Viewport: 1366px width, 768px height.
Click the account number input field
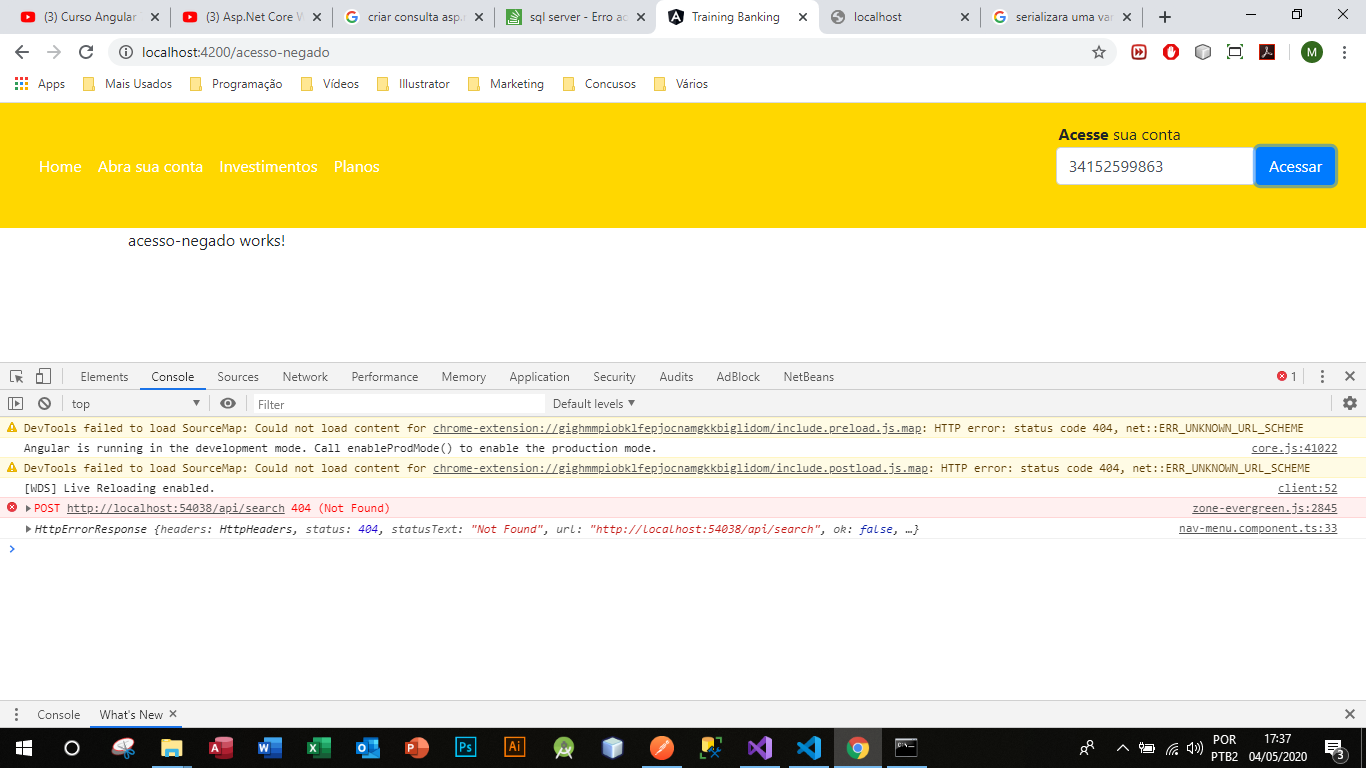[1155, 166]
